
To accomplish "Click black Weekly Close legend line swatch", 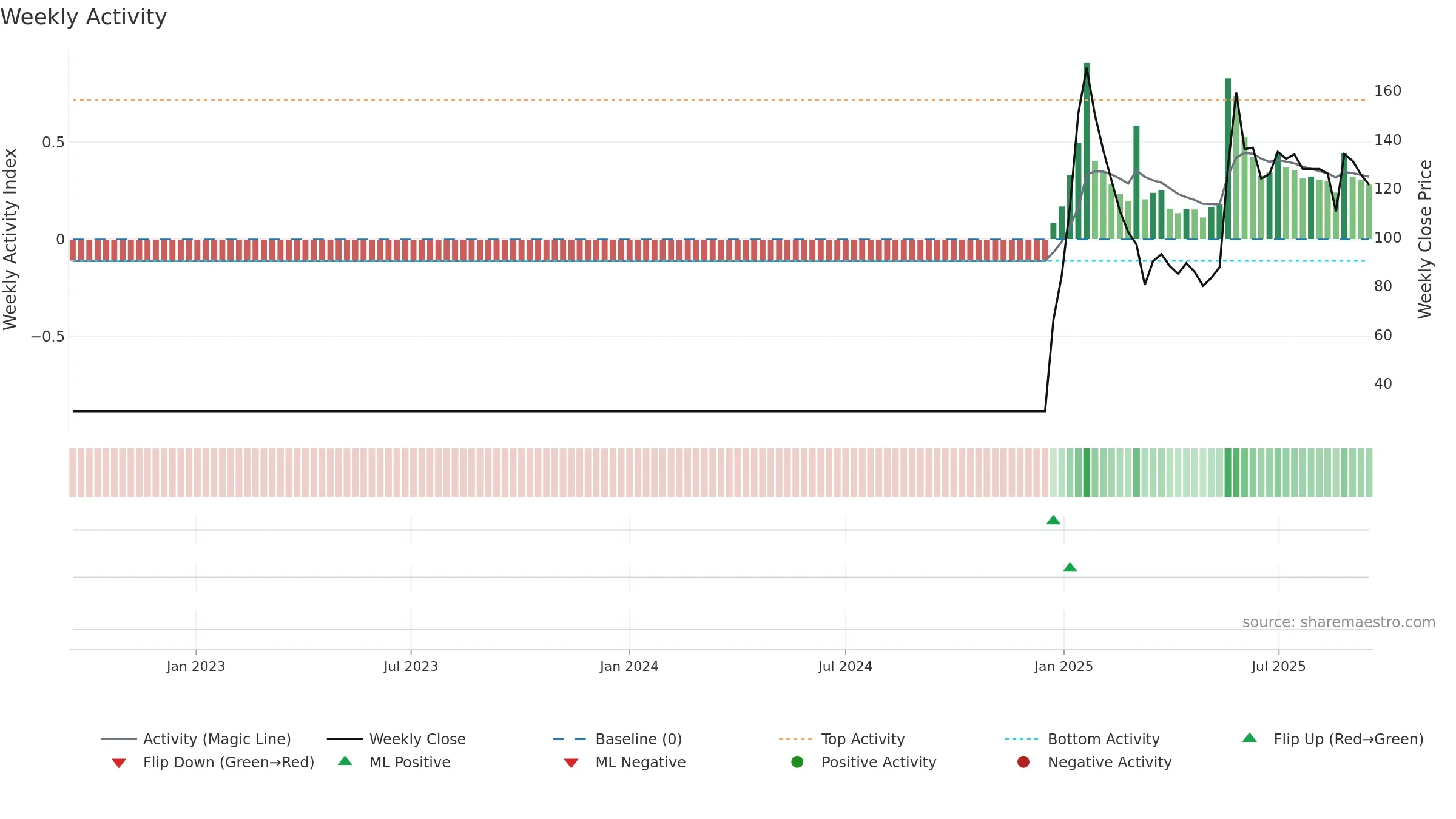I will [345, 739].
